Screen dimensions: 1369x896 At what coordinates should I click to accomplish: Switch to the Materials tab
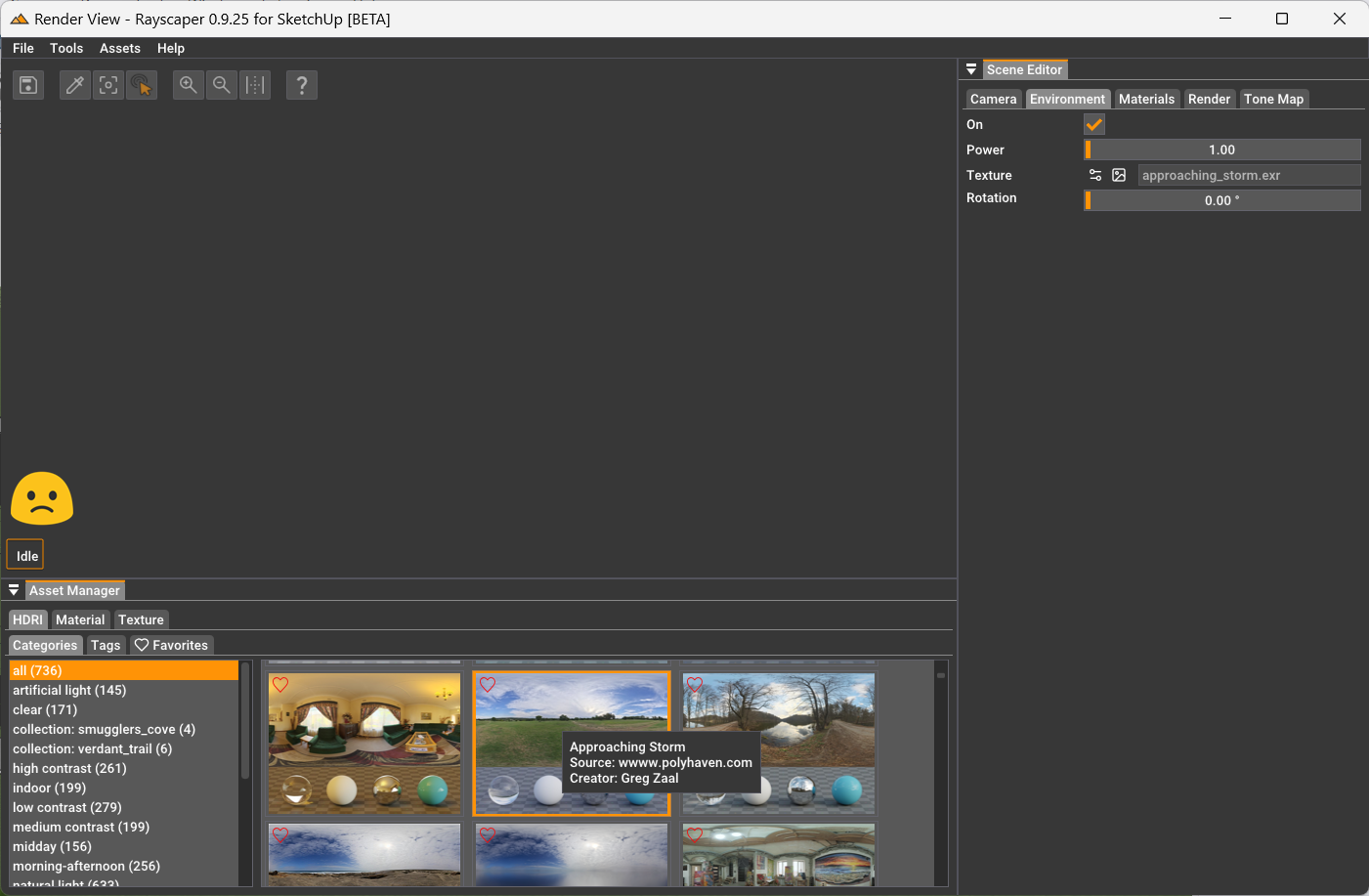point(1146,99)
